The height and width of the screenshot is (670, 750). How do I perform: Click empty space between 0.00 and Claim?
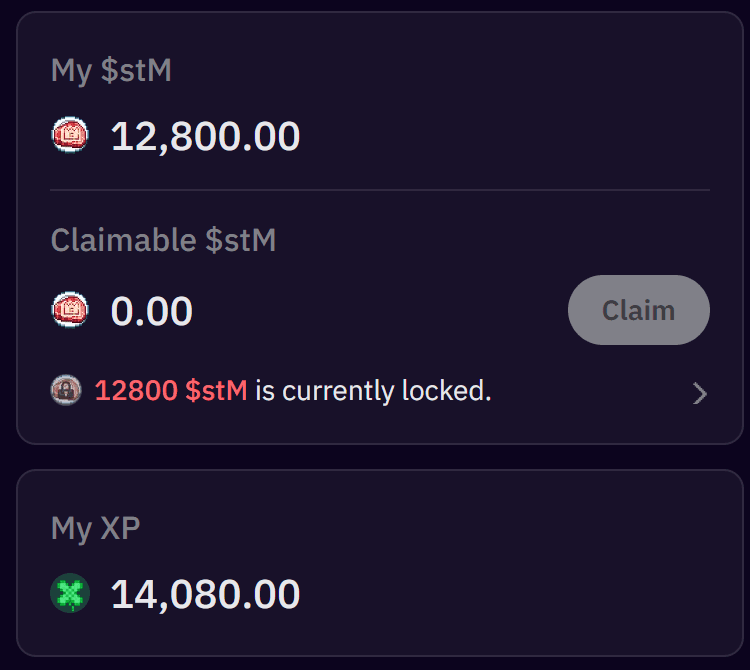click(x=380, y=312)
